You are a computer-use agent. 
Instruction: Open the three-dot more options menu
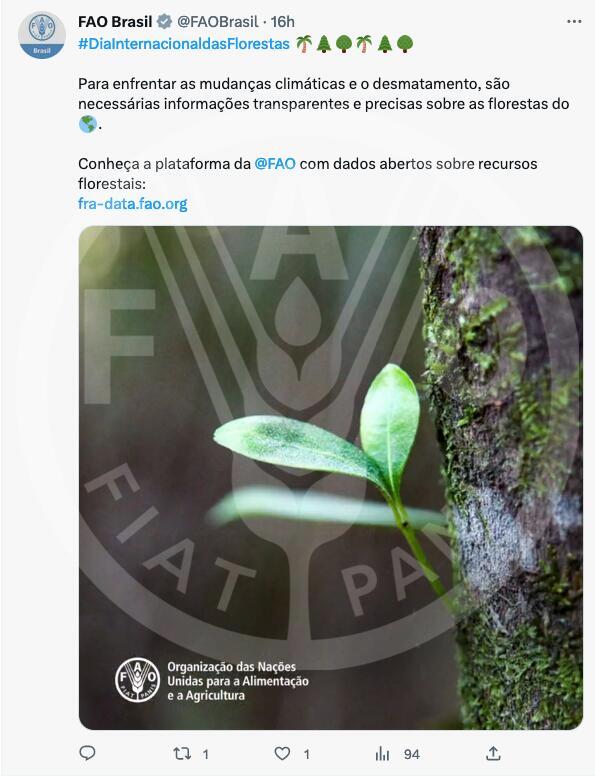[574, 22]
